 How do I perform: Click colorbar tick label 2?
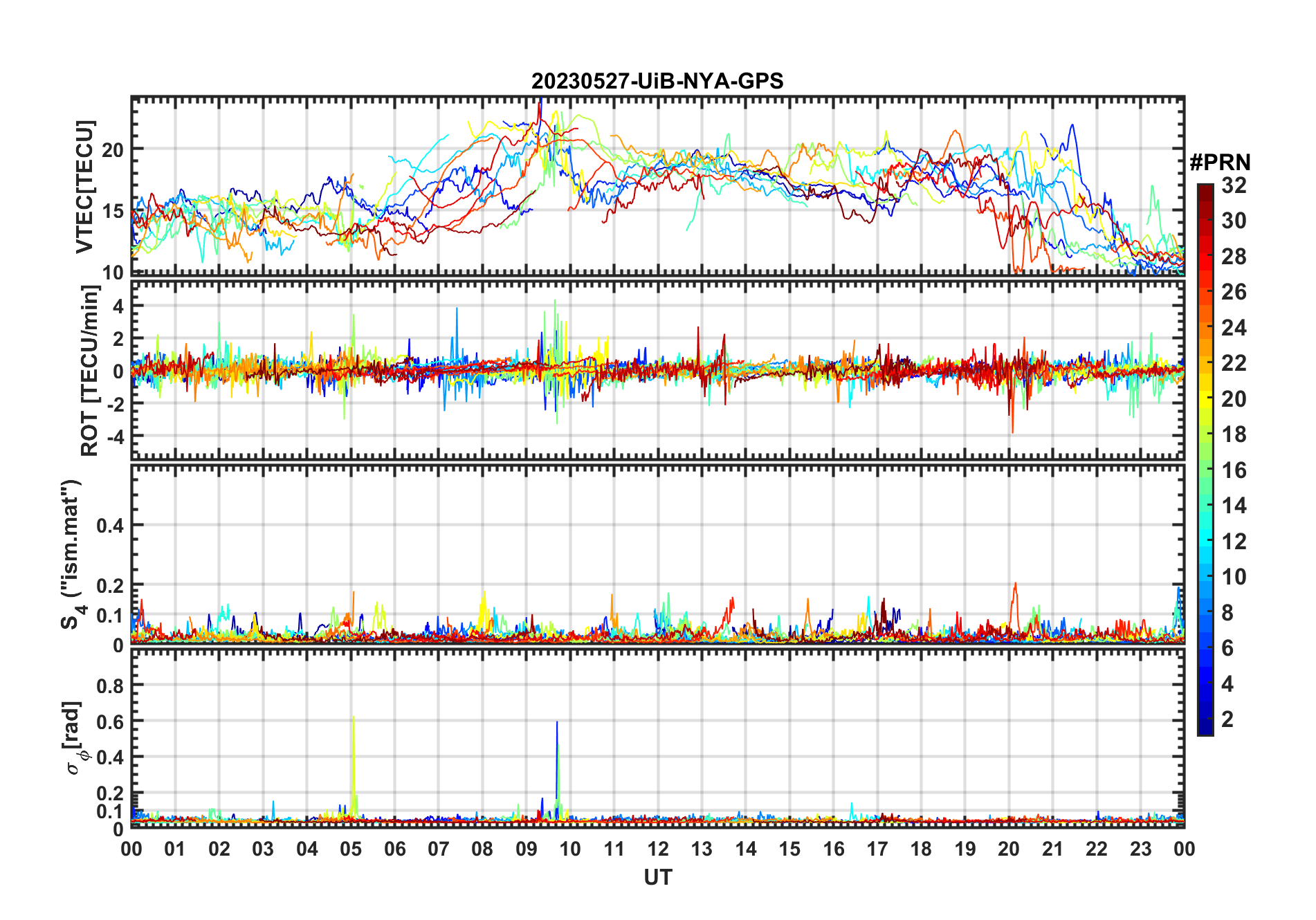1227,719
